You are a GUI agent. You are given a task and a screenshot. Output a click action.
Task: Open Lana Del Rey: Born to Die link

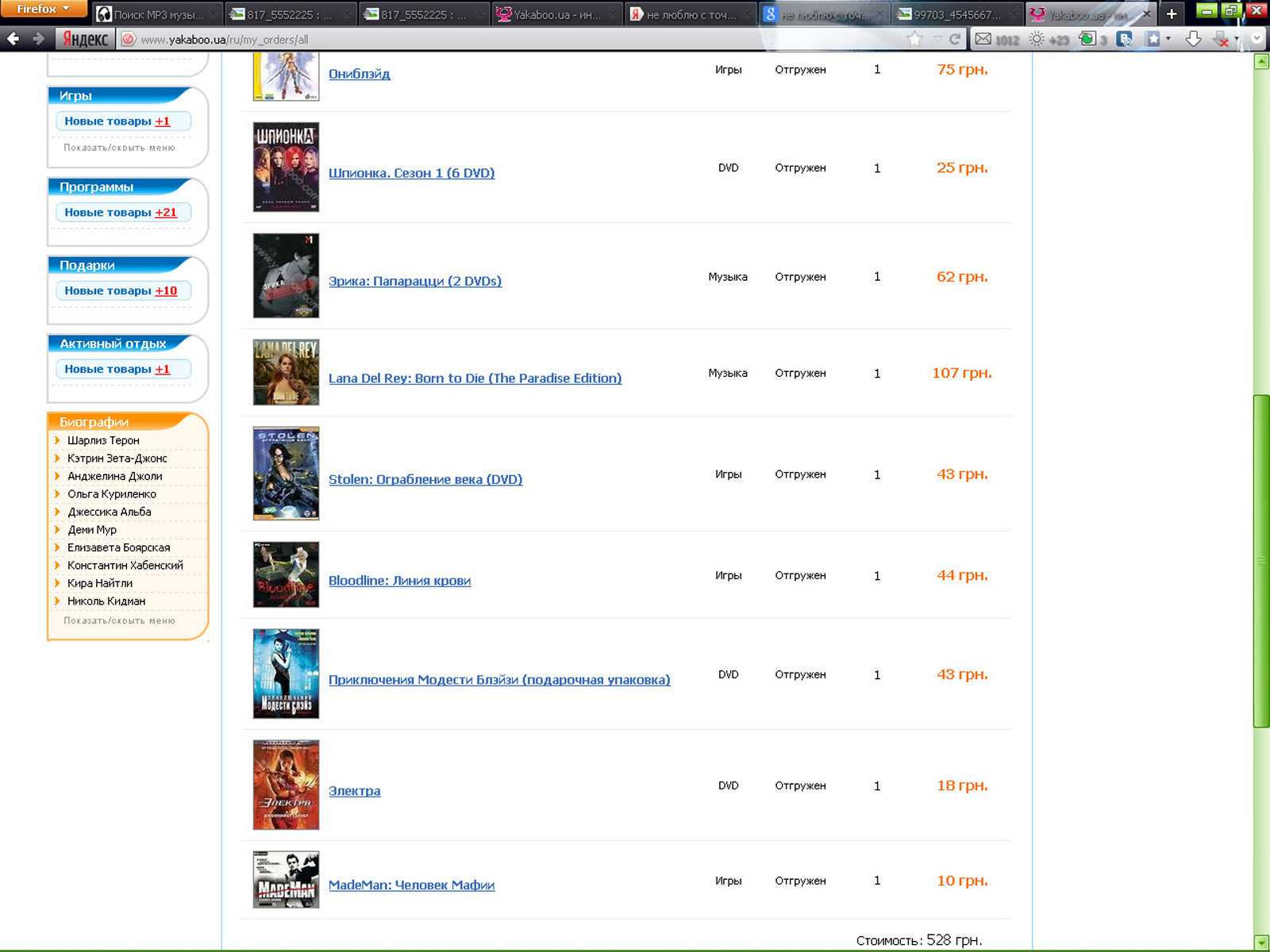tap(475, 378)
